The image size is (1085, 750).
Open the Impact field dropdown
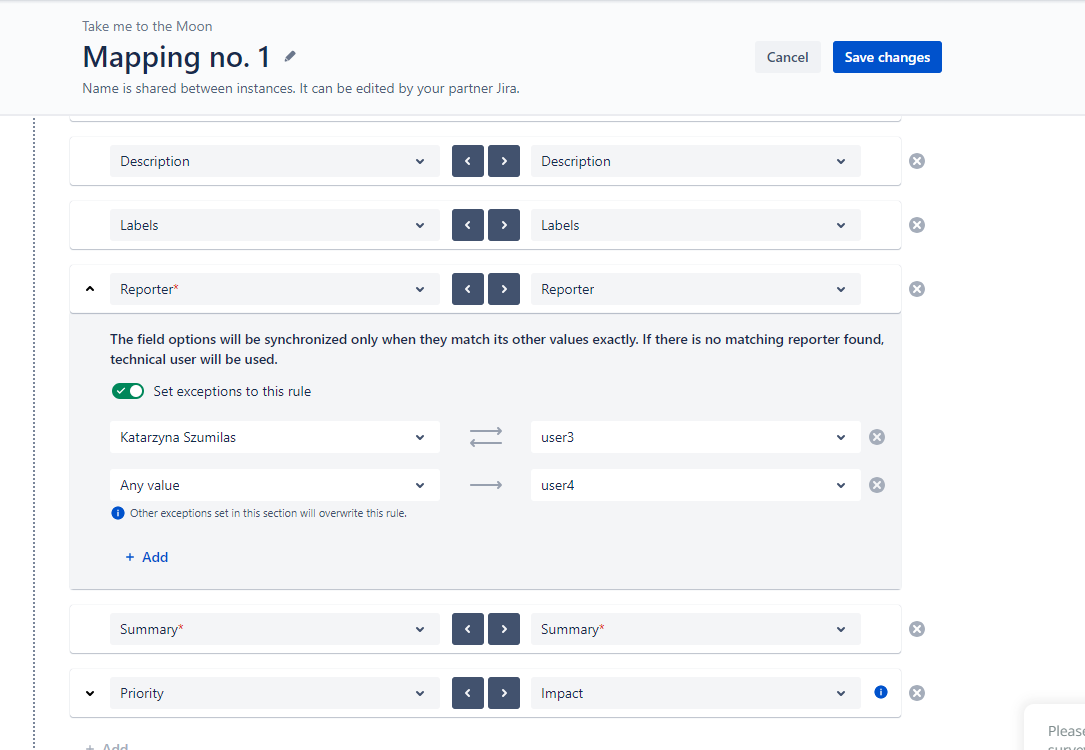[x=695, y=693]
